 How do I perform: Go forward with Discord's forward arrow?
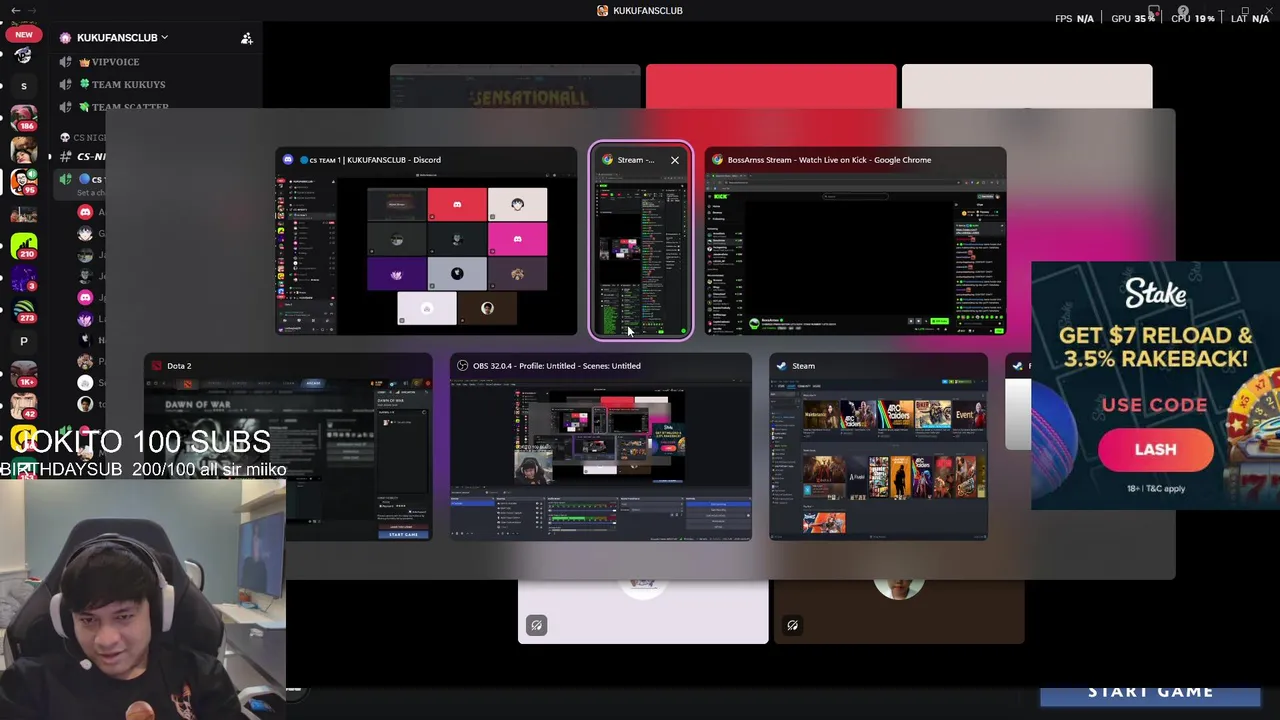pyautogui.click(x=33, y=10)
